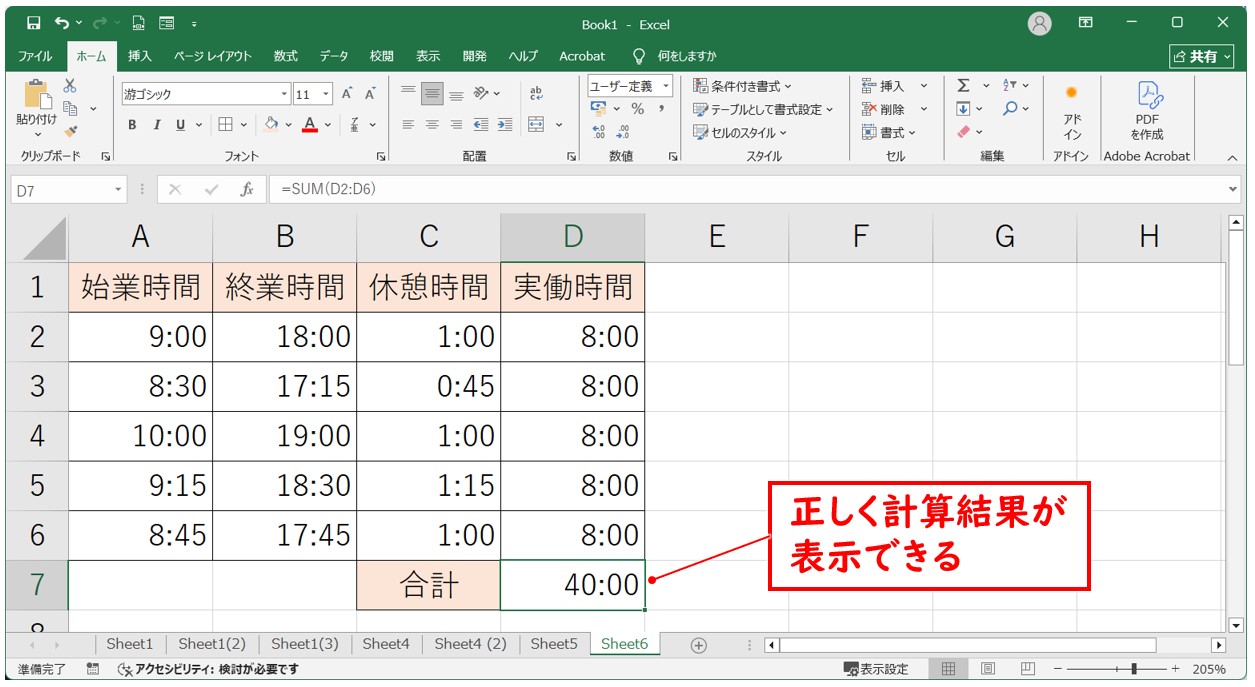Viewport: 1255px width, 687px height.
Task: Open the アドイン add-ins button
Action: point(1072,111)
